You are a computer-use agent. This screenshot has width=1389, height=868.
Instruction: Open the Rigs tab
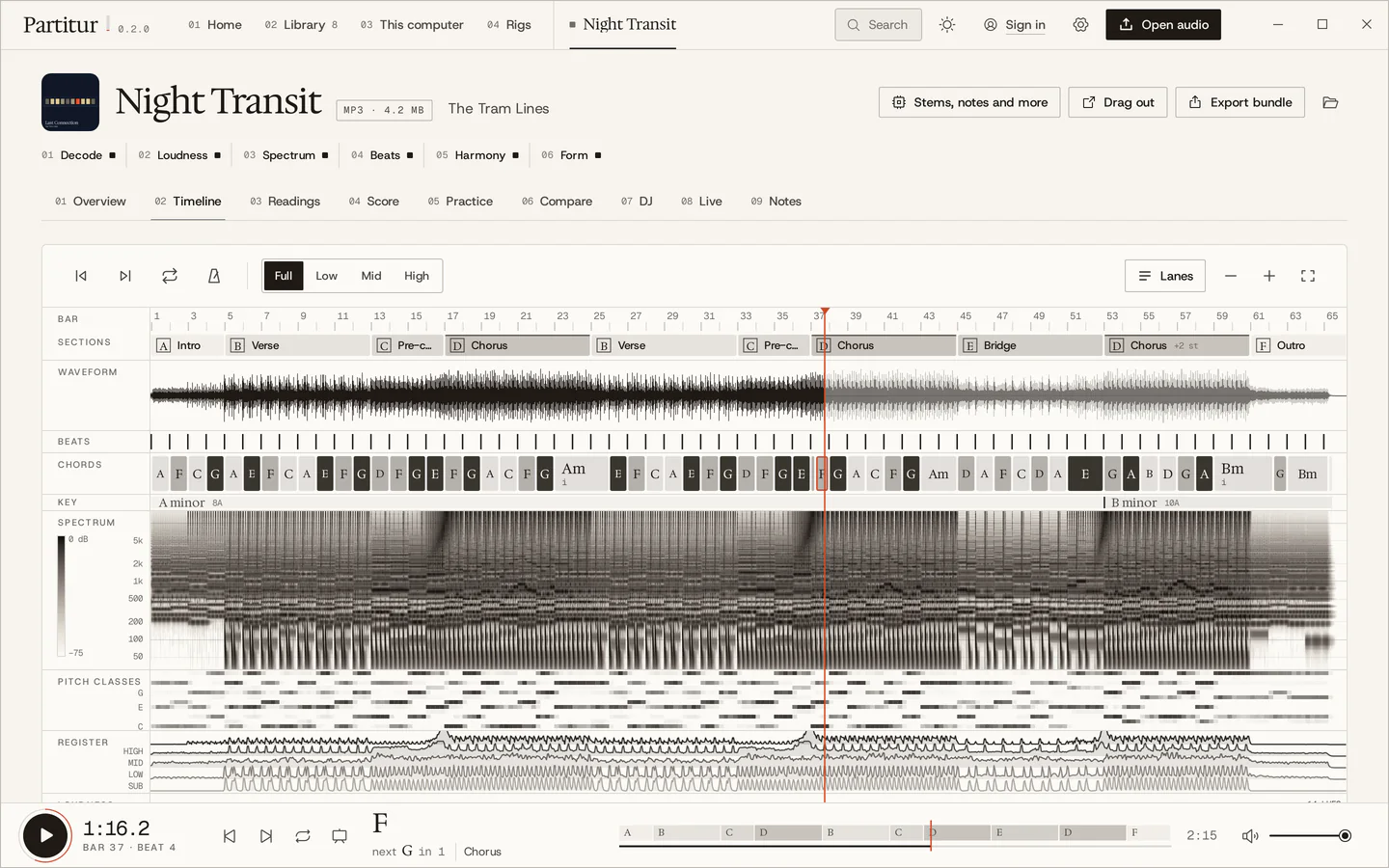[509, 25]
